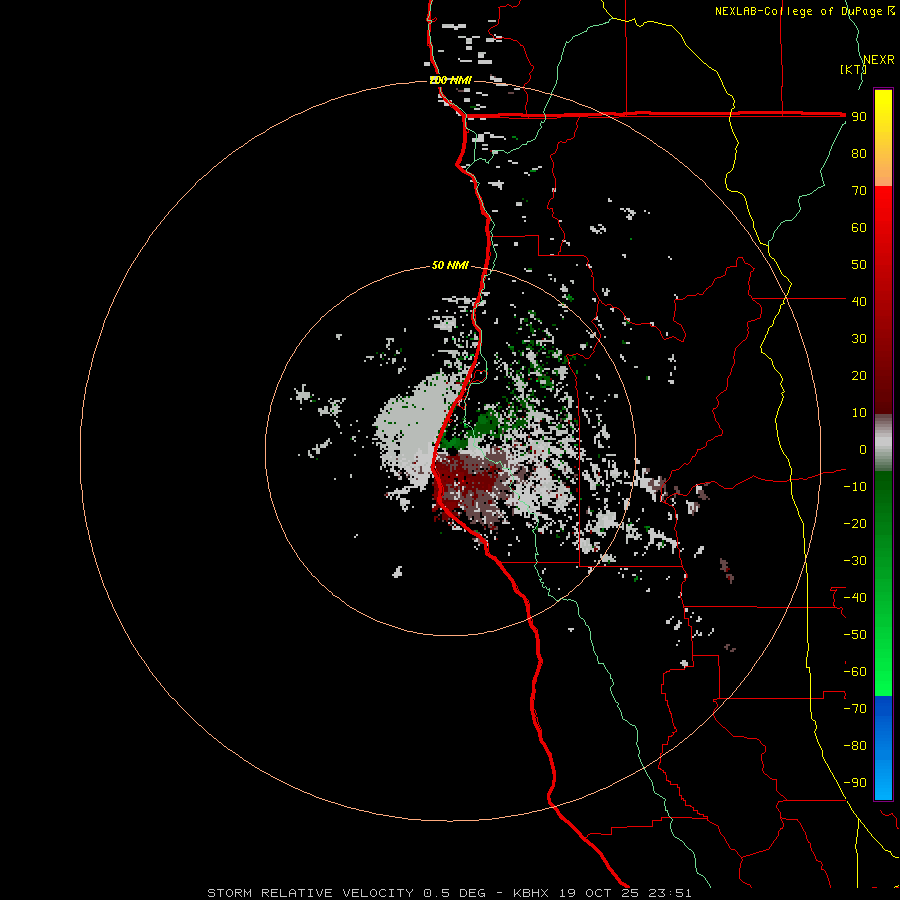Pick the gray zero band of the color bar
Image resolution: width=900 pixels, height=900 pixels.
tap(883, 443)
